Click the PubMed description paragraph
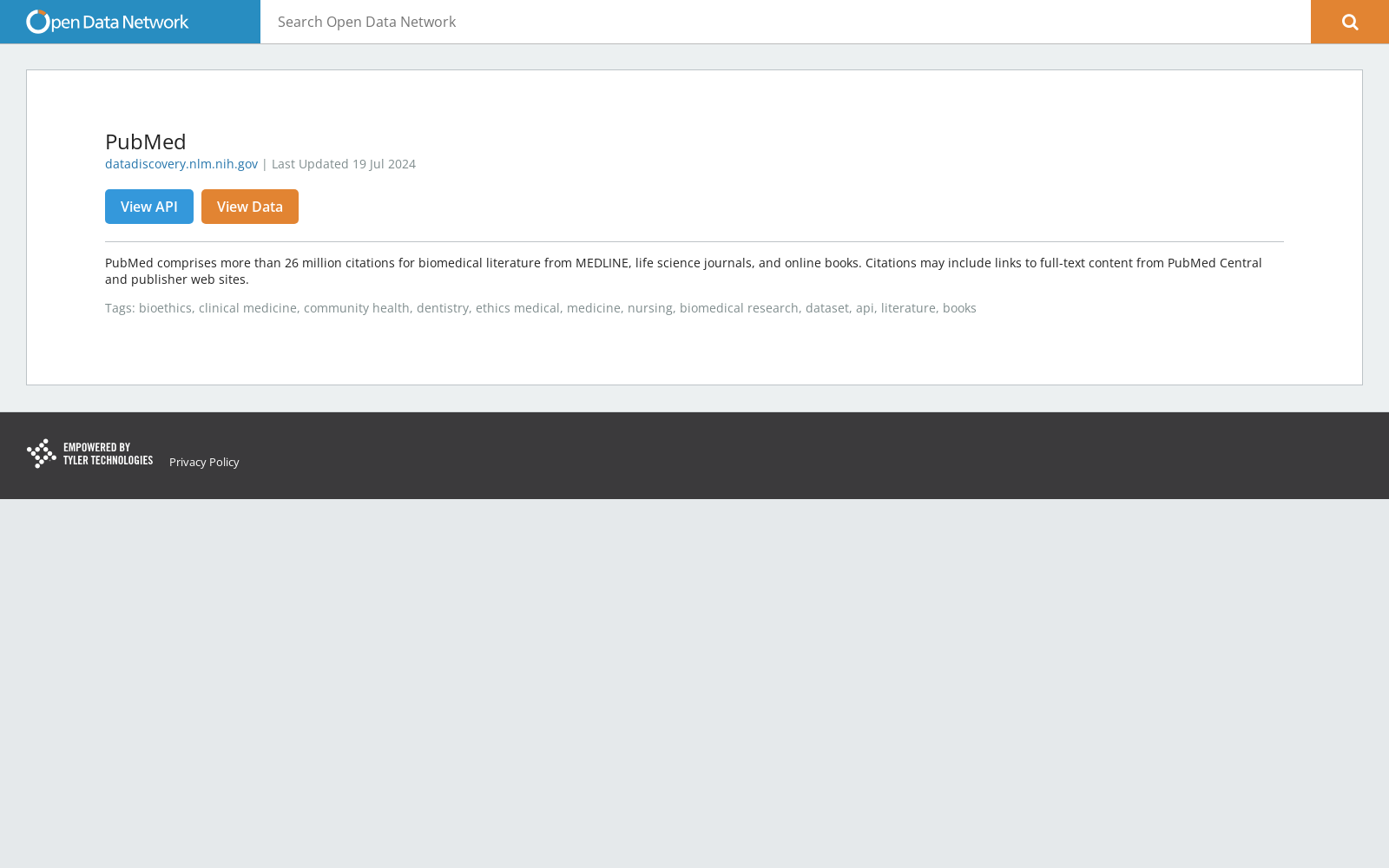The width and height of the screenshot is (1389, 868). (683, 271)
